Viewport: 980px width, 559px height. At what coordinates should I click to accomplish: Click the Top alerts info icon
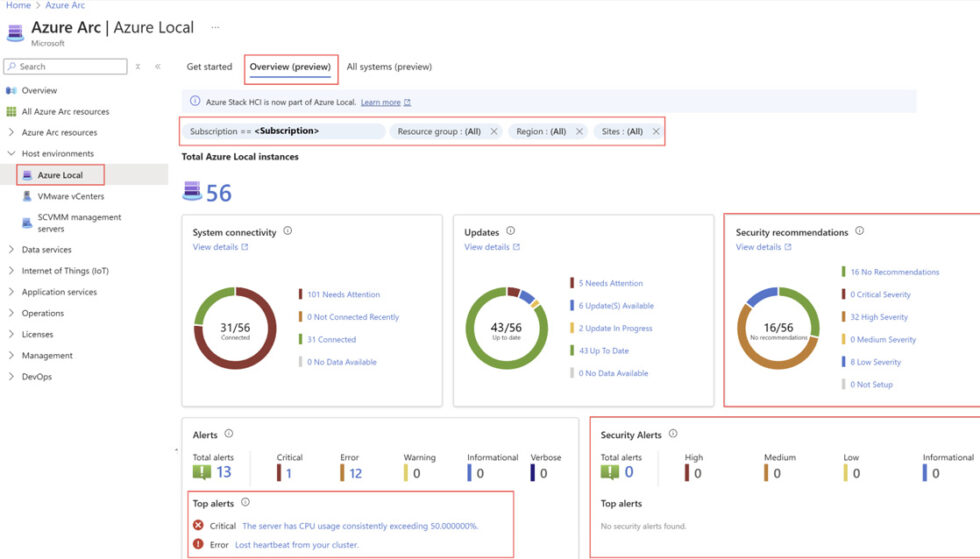245,502
